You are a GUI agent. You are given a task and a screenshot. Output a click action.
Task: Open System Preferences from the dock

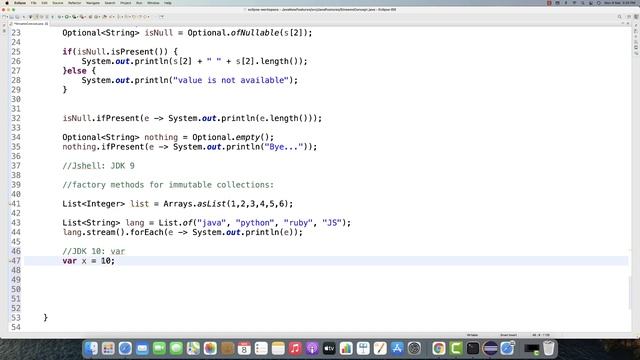[x=414, y=348]
